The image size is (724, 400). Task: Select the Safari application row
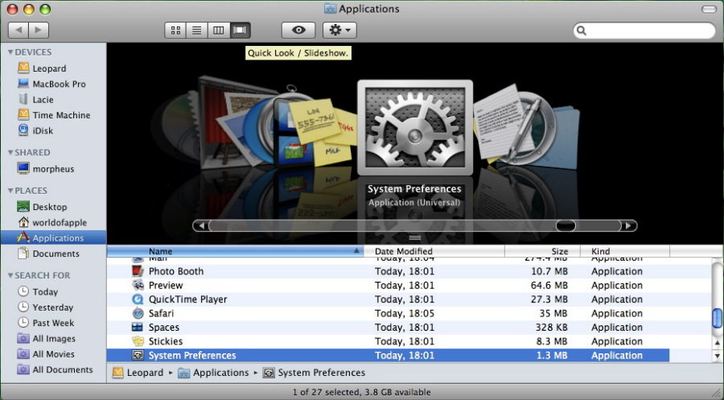point(388,313)
